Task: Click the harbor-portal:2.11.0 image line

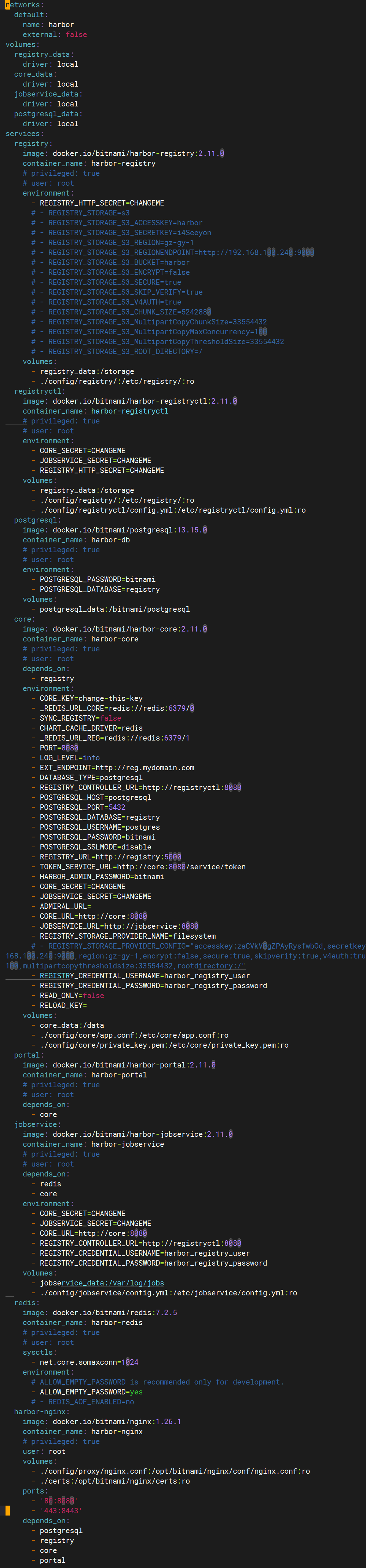Action: (x=119, y=1065)
